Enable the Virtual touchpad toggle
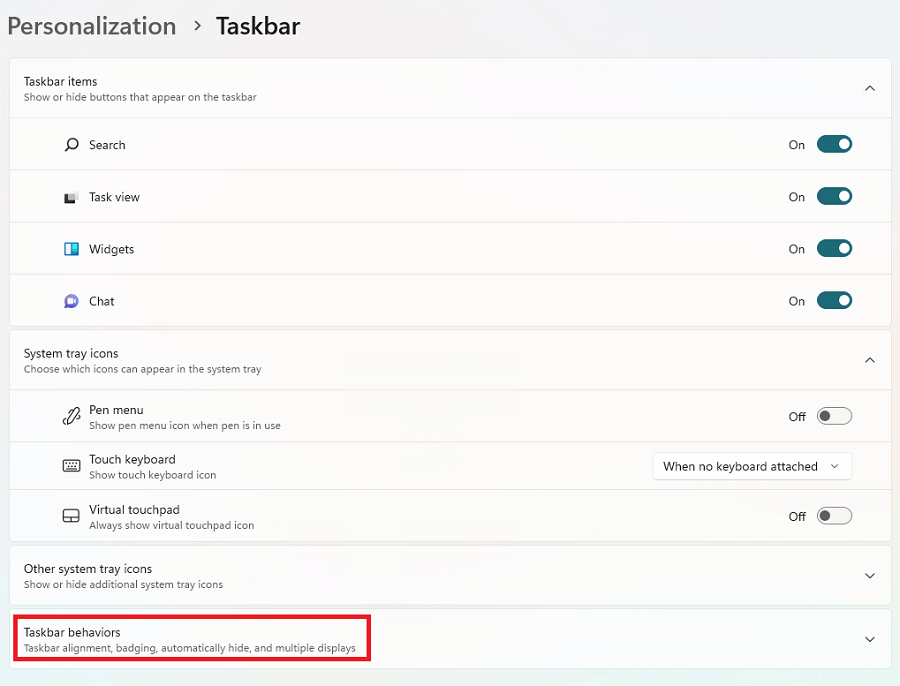900x686 pixels. coord(834,516)
